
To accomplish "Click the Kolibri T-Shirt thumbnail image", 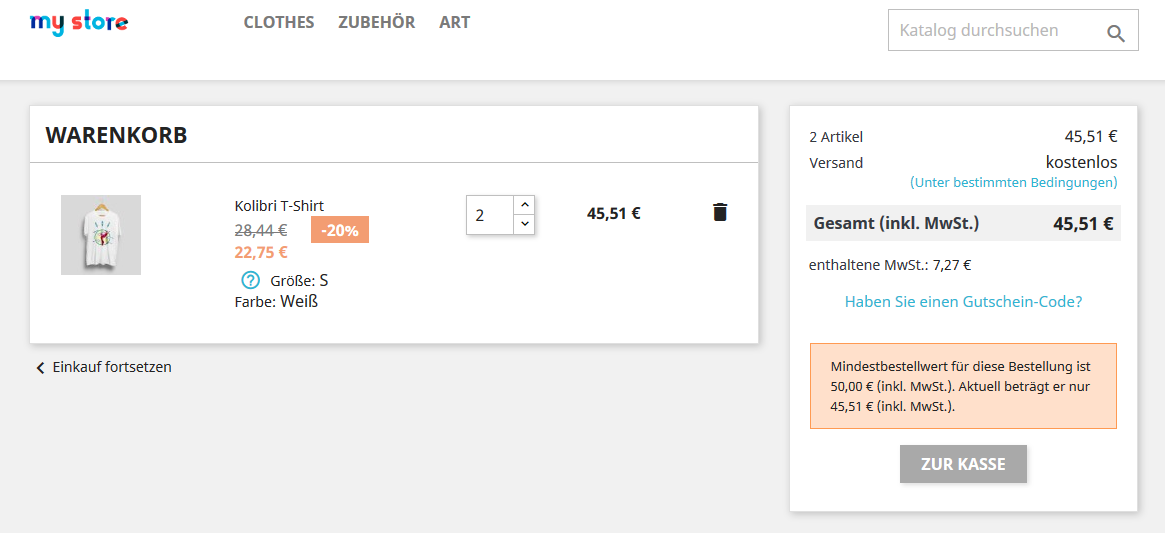I will tap(101, 235).
